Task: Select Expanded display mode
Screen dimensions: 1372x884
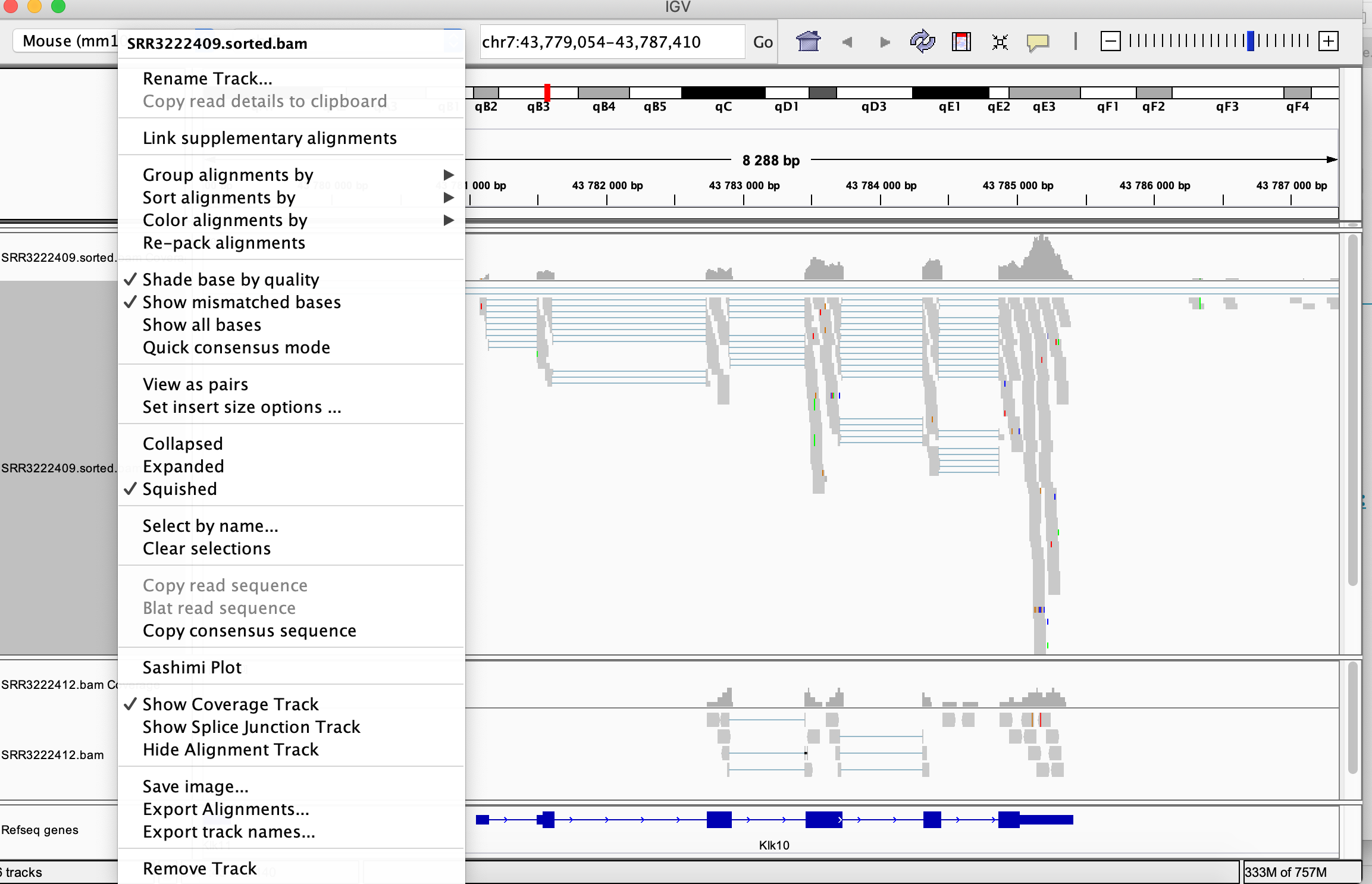Action: tap(183, 466)
